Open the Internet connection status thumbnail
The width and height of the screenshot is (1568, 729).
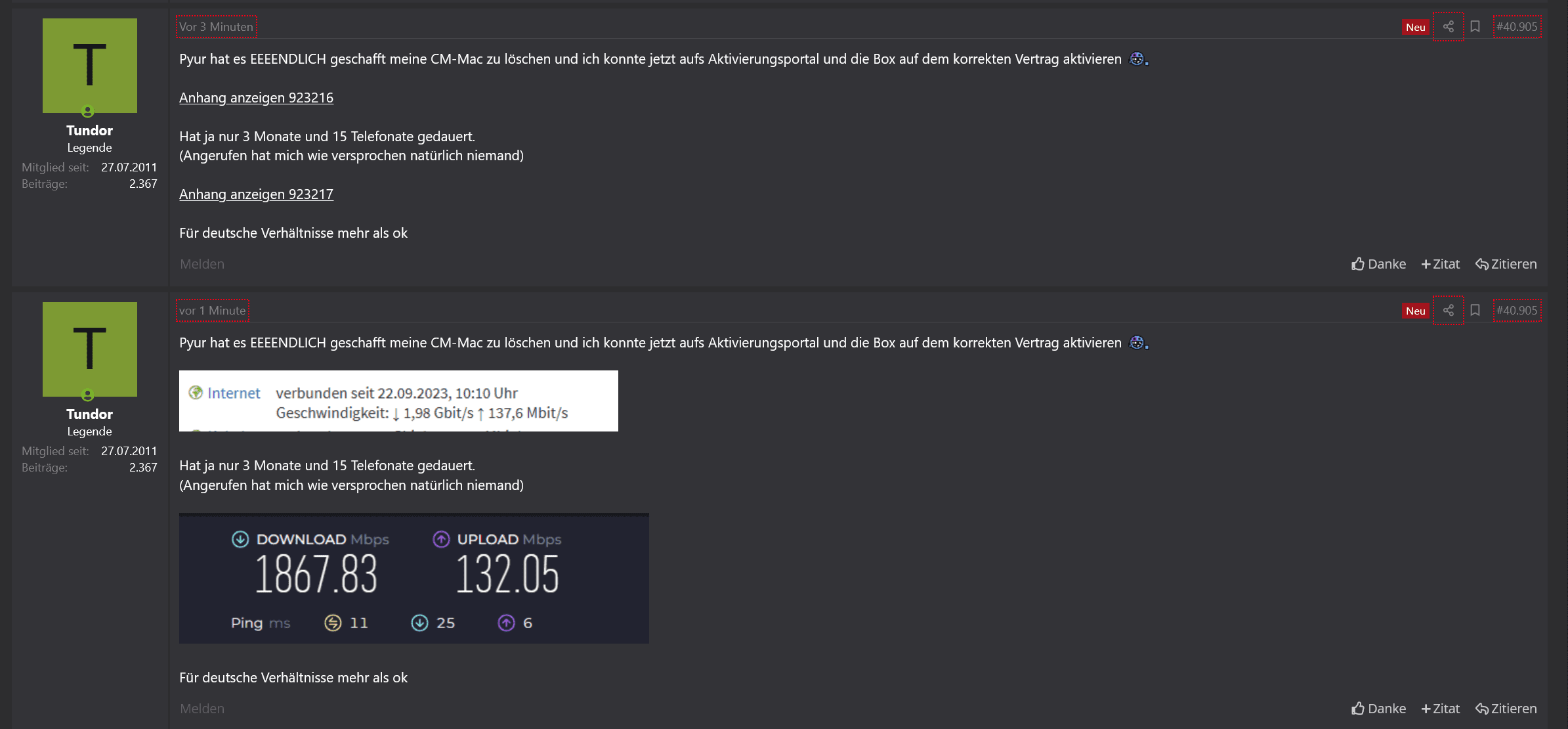pyautogui.click(x=398, y=401)
